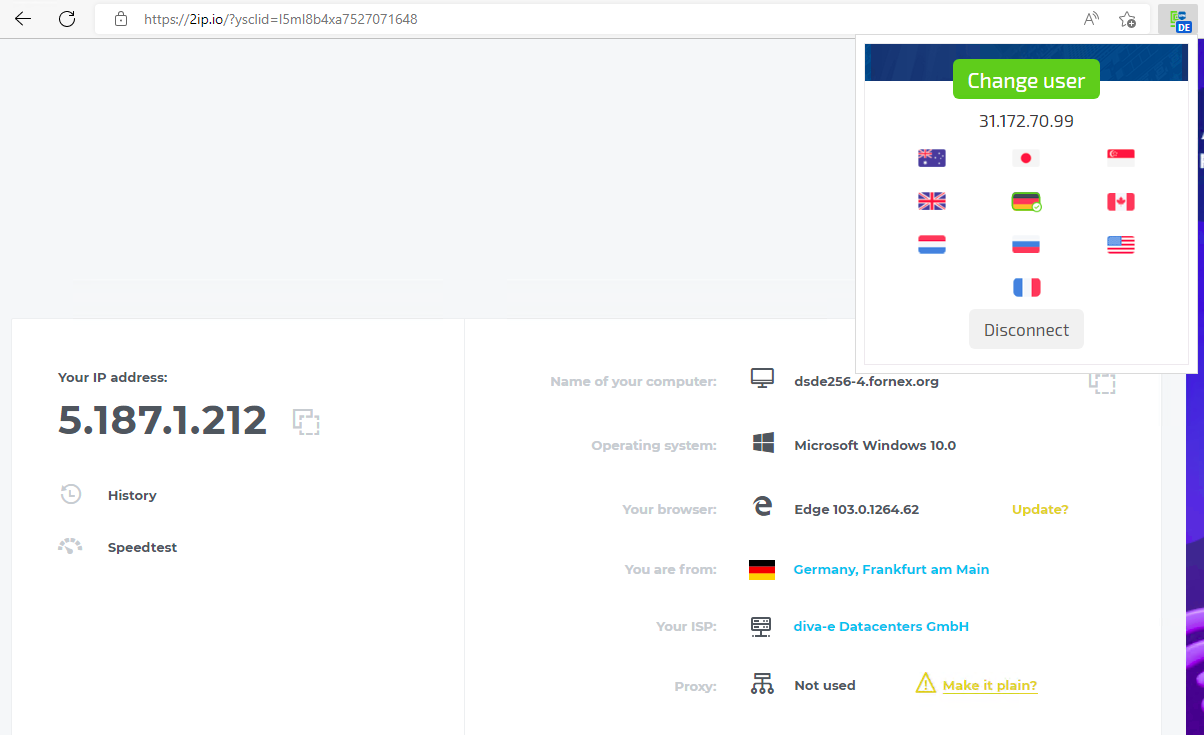Screen dimensions: 1204x735
Task: Click VPN IP 31.172.70.99 text
Action: click(x=1026, y=121)
